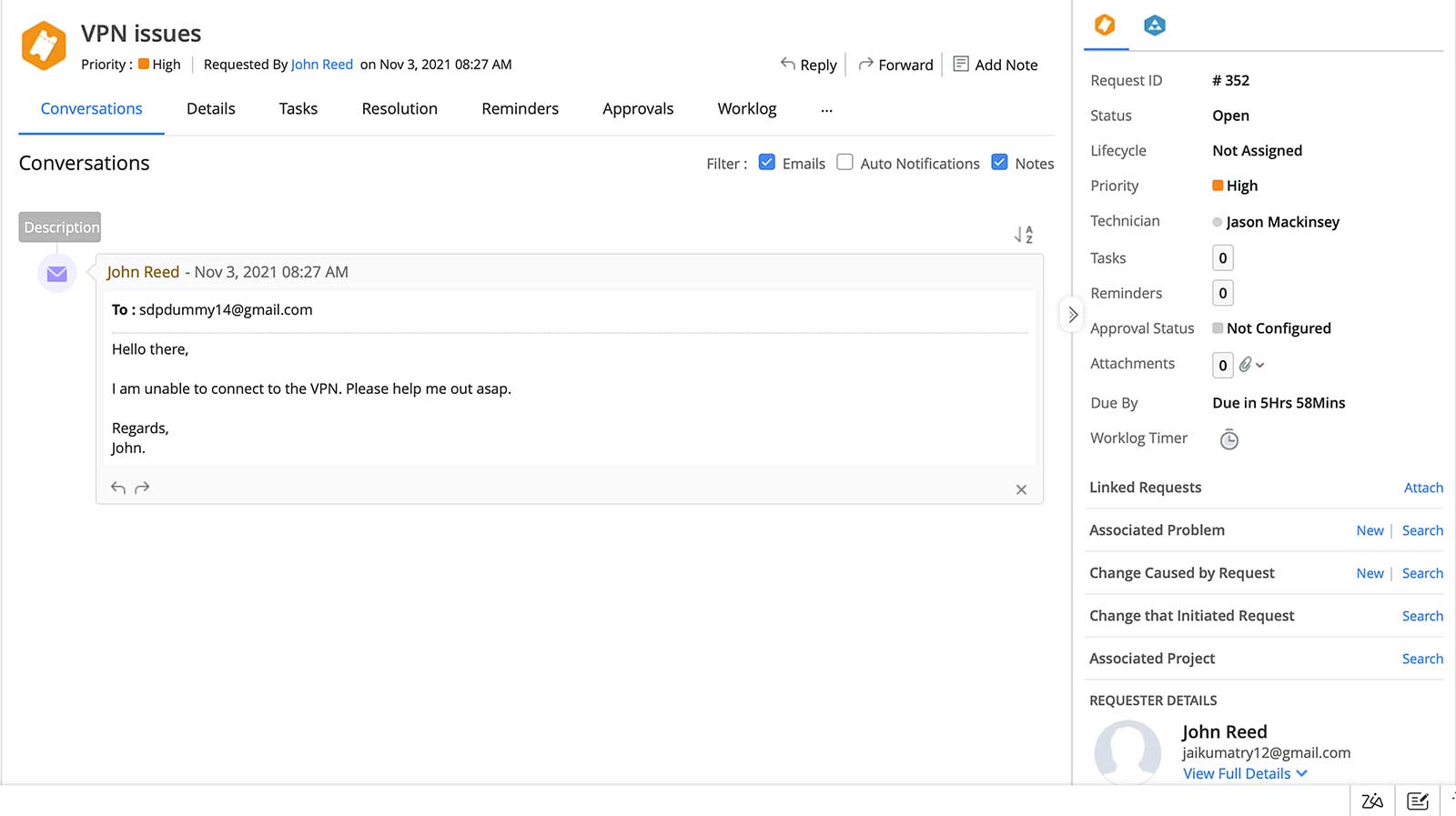The height and width of the screenshot is (816, 1456).
Task: Collapse the right side details panel
Action: pos(1072,315)
